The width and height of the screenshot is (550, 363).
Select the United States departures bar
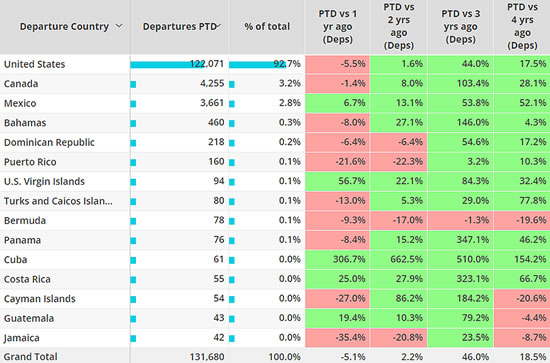(x=167, y=65)
